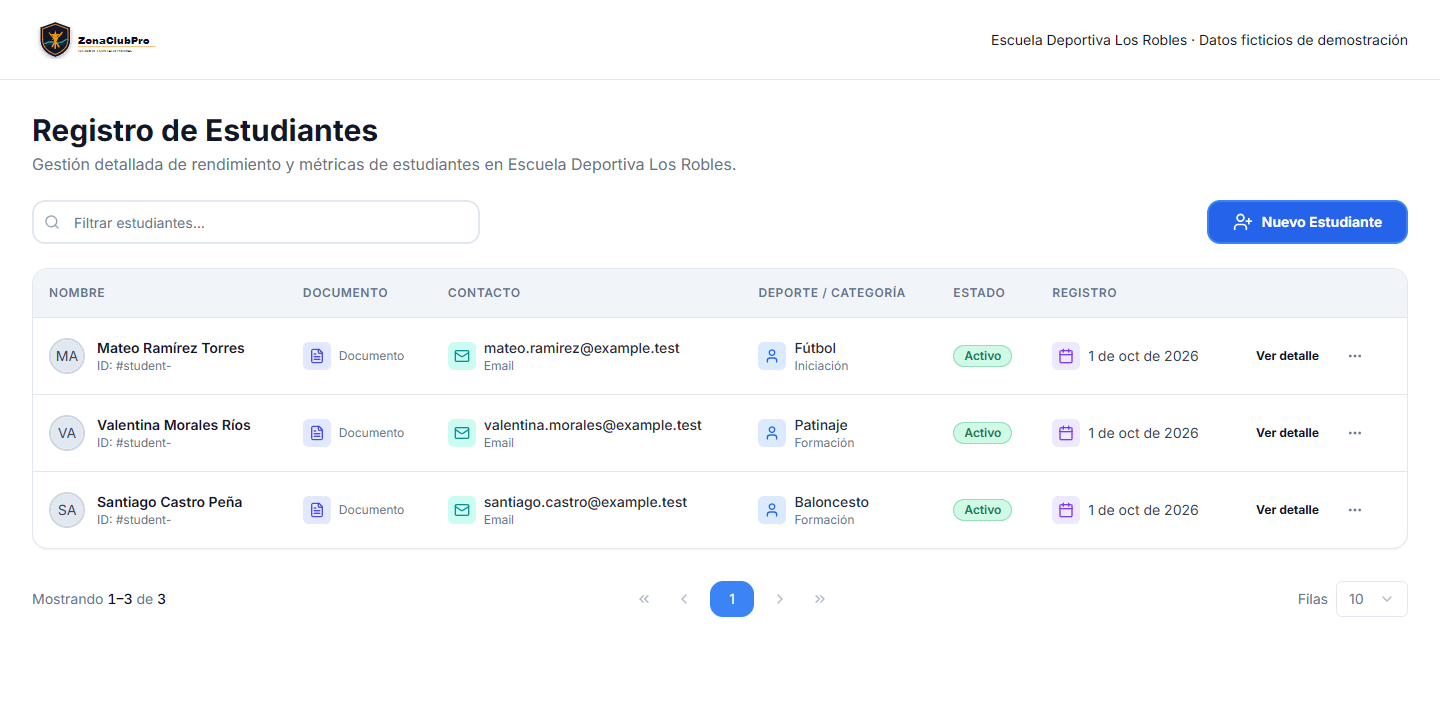Go to next page chevron
The height and width of the screenshot is (720, 1440).
coord(780,599)
